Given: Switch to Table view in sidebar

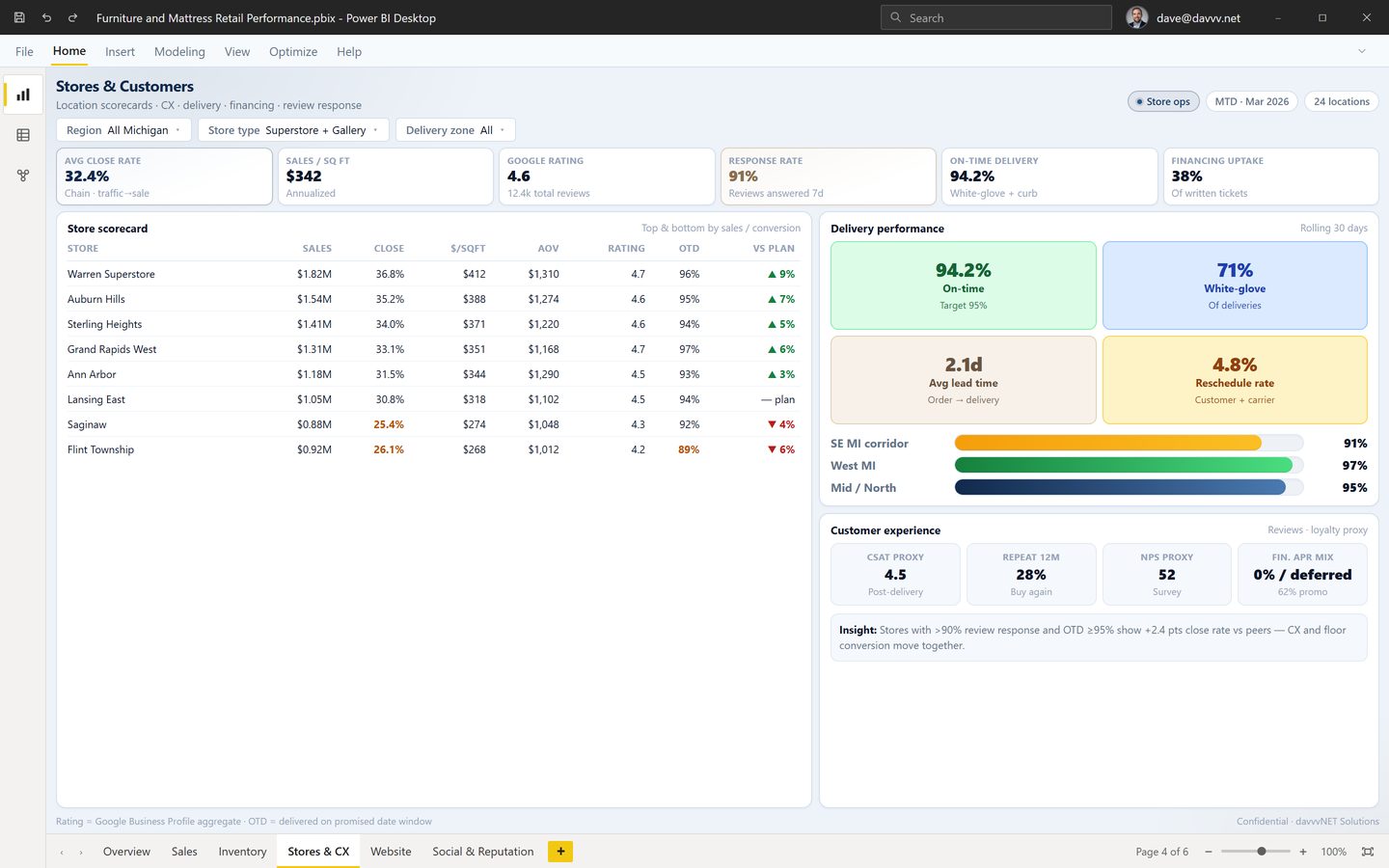Looking at the screenshot, I should coord(23,135).
